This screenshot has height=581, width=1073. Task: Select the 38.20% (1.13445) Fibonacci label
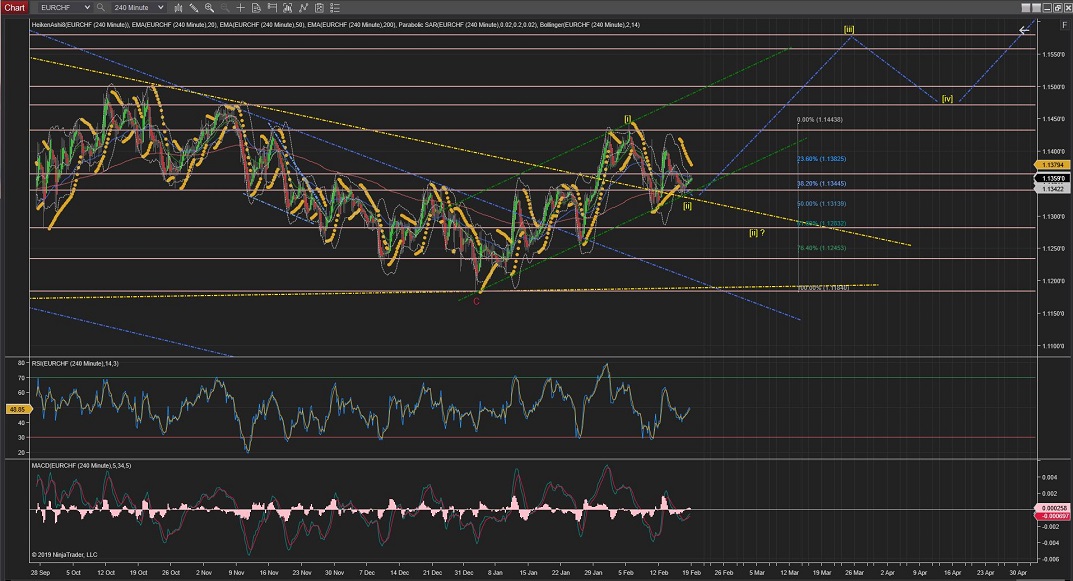[x=821, y=183]
